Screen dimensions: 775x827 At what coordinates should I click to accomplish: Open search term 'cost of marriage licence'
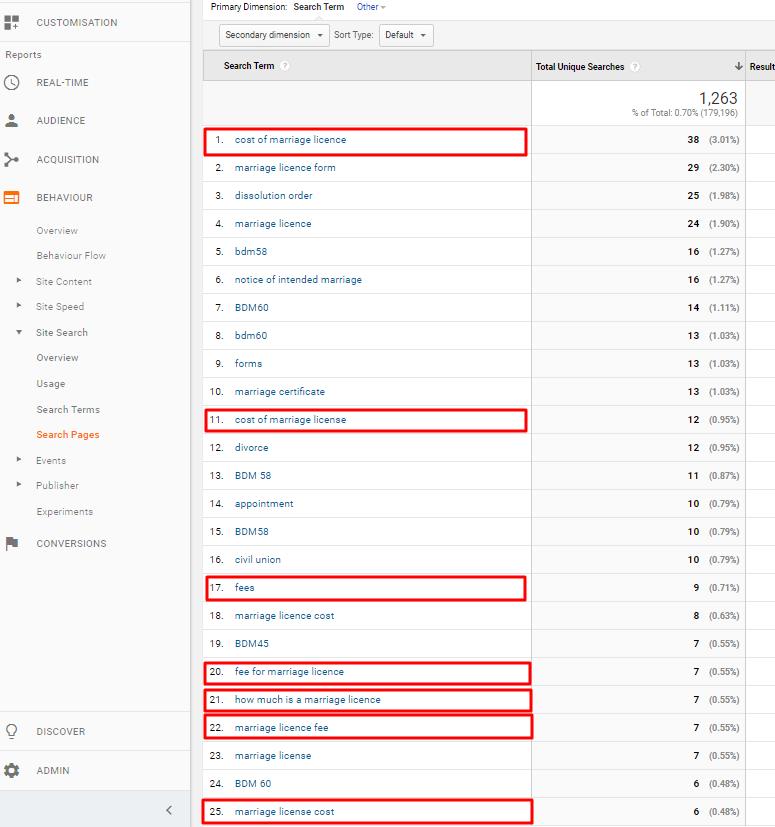pyautogui.click(x=291, y=140)
